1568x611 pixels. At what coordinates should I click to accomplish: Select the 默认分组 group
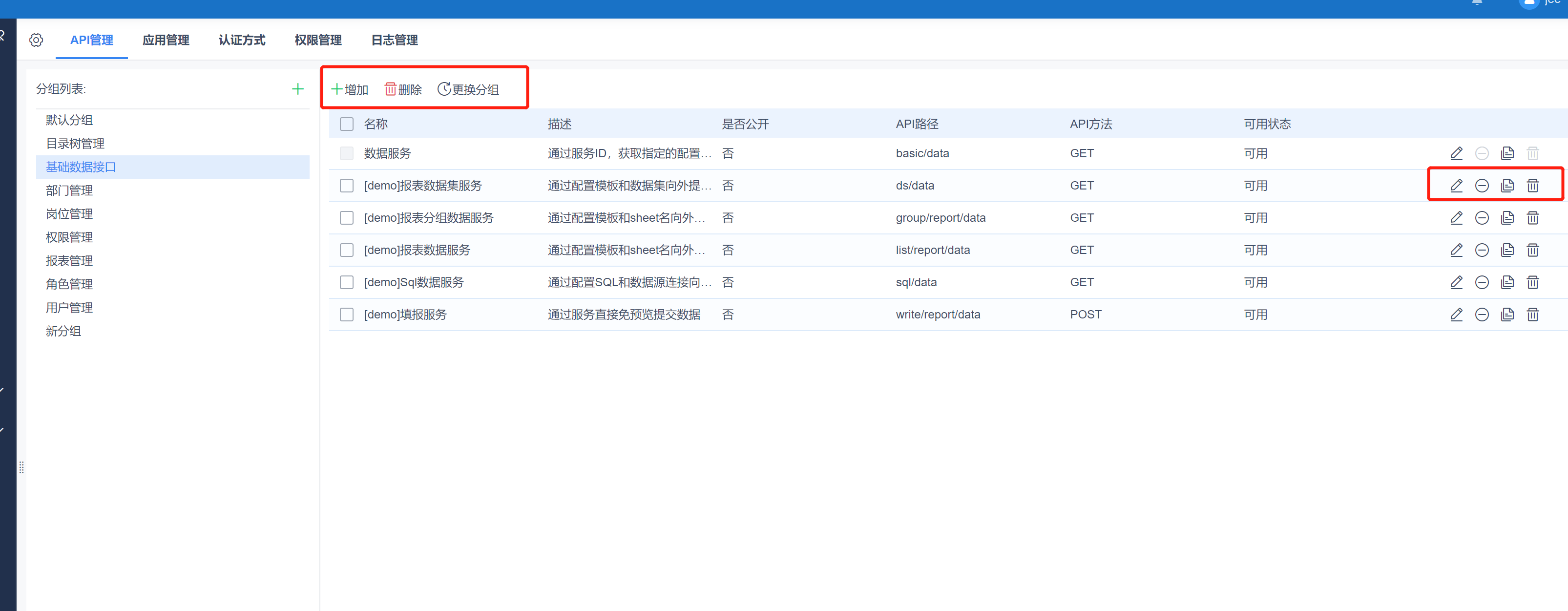69,120
